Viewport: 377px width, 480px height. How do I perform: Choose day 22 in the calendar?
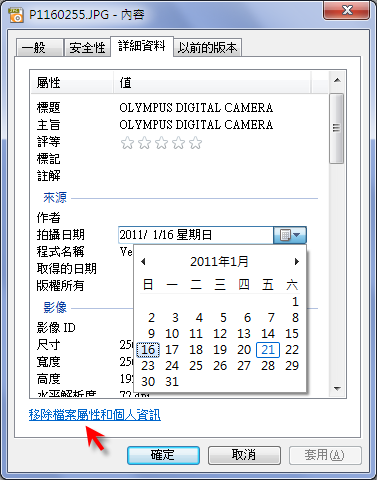pos(292,350)
